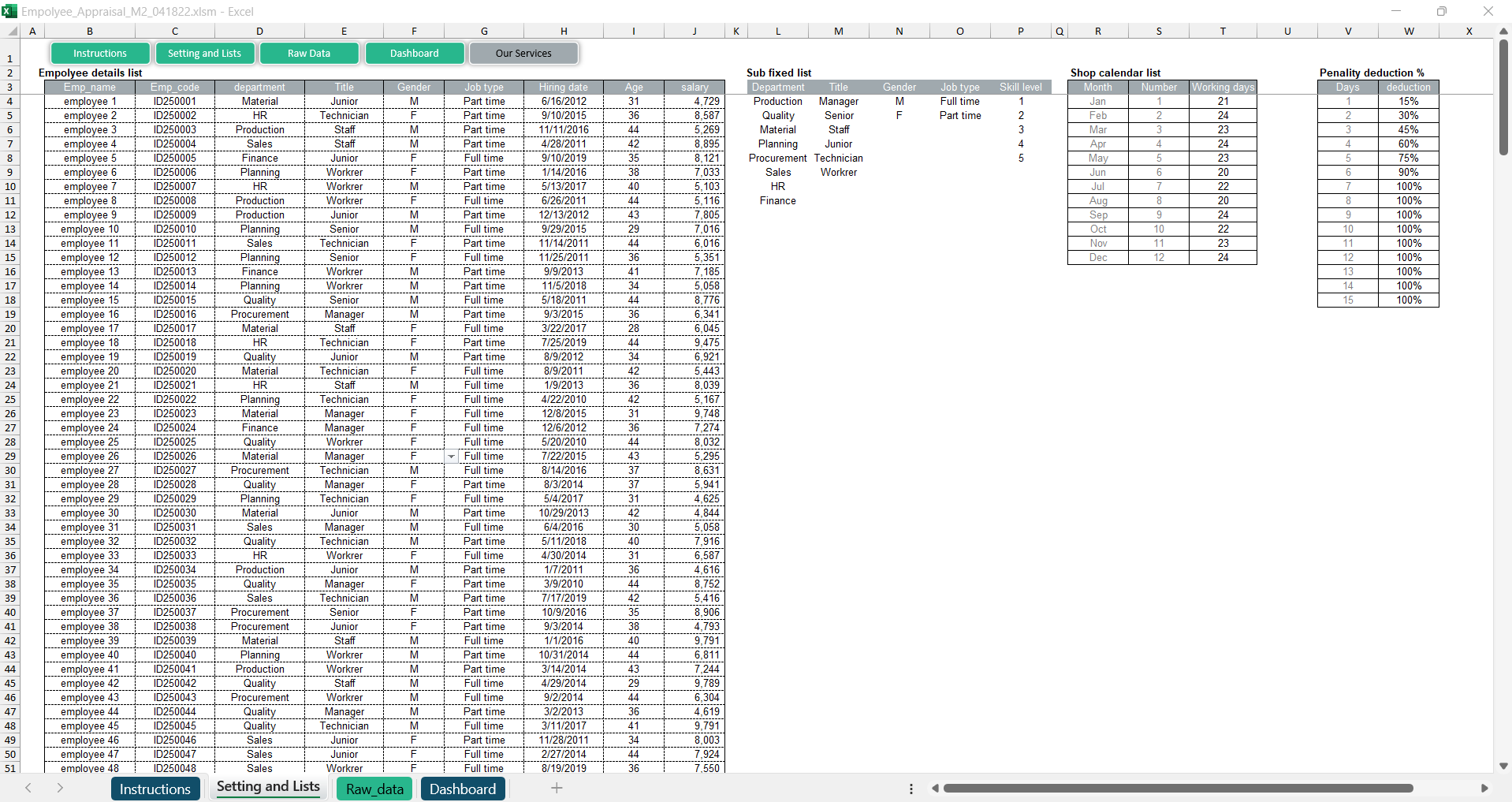This screenshot has width=1512, height=802.
Task: Click the gray Our Services button
Action: (x=523, y=54)
